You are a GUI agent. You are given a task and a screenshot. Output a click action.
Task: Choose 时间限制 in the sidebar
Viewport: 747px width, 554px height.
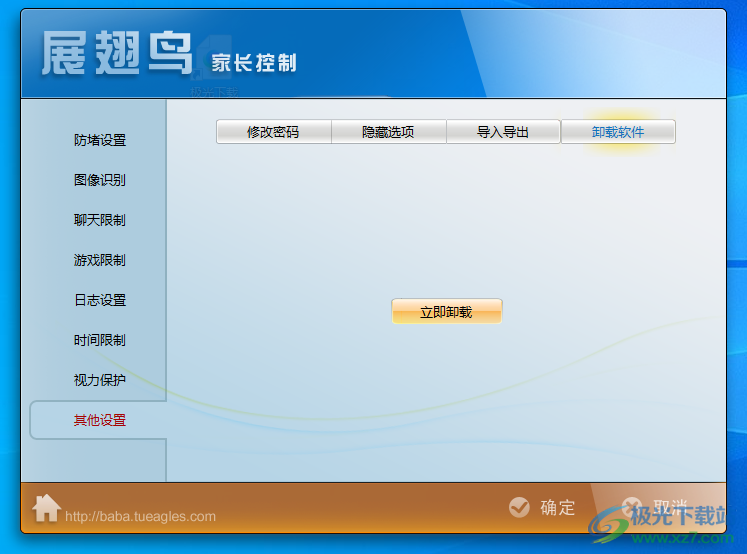tap(100, 340)
